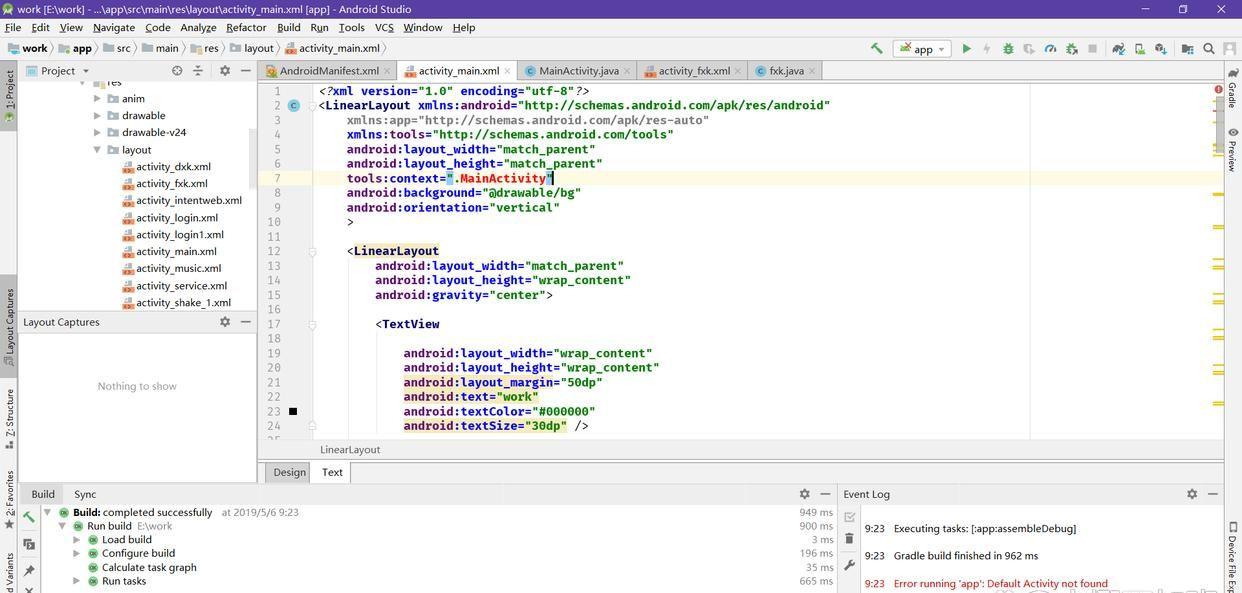Click the Search Everywhere magnifier icon
Viewport: 1242px width, 593px height.
[1209, 48]
